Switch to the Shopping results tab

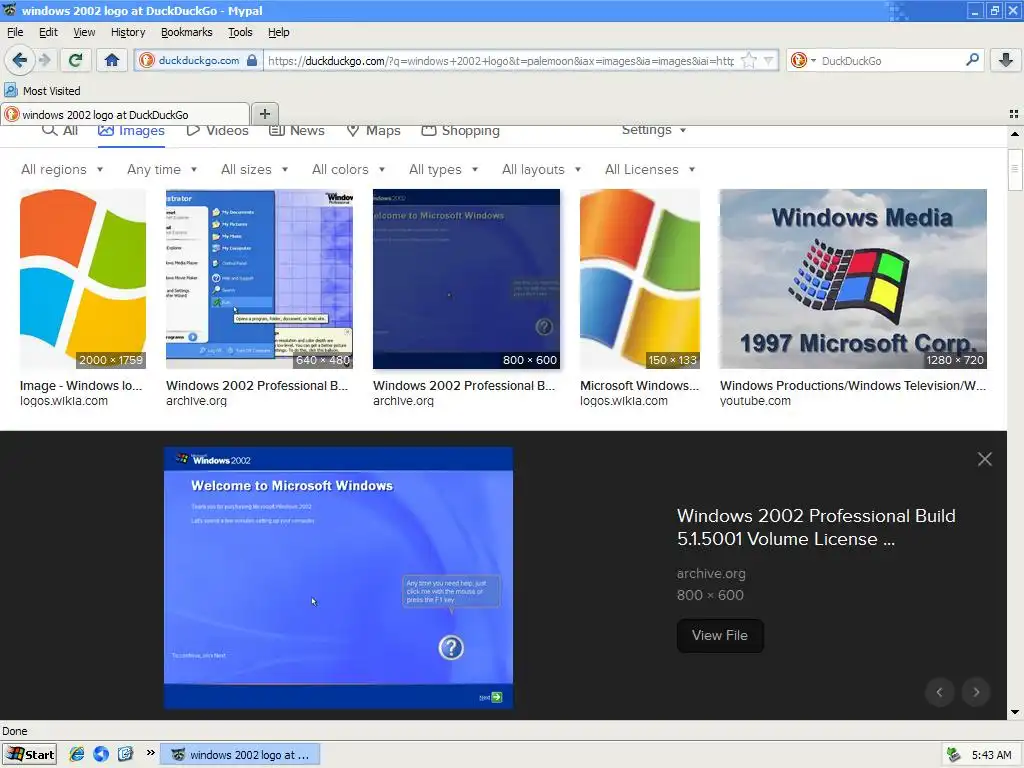(x=461, y=131)
